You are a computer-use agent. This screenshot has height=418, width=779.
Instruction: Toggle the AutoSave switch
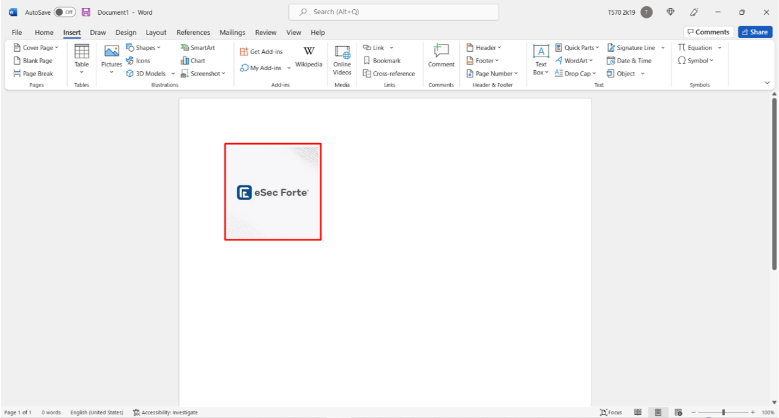(65, 12)
